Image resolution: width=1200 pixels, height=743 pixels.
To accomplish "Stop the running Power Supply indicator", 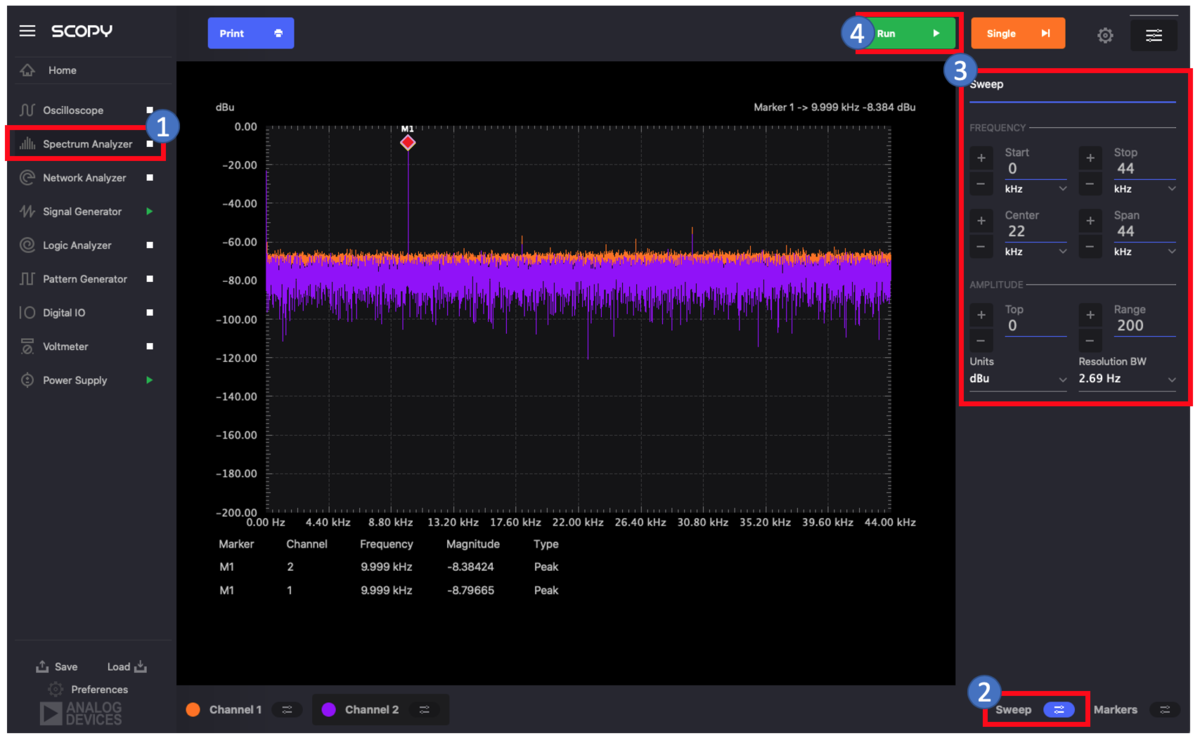I will click(x=150, y=380).
